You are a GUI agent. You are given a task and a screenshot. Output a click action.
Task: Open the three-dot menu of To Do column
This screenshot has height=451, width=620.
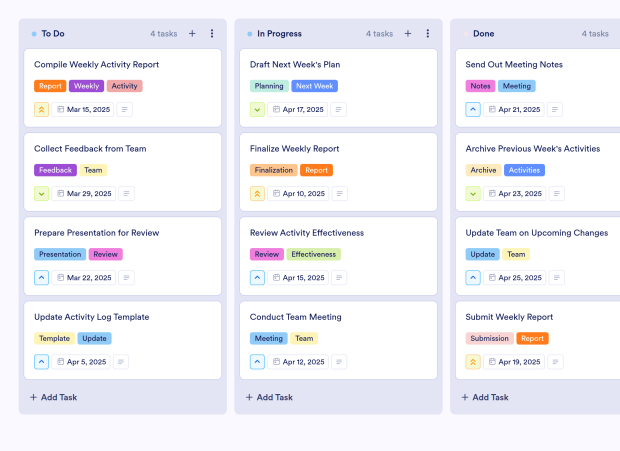[x=212, y=33]
